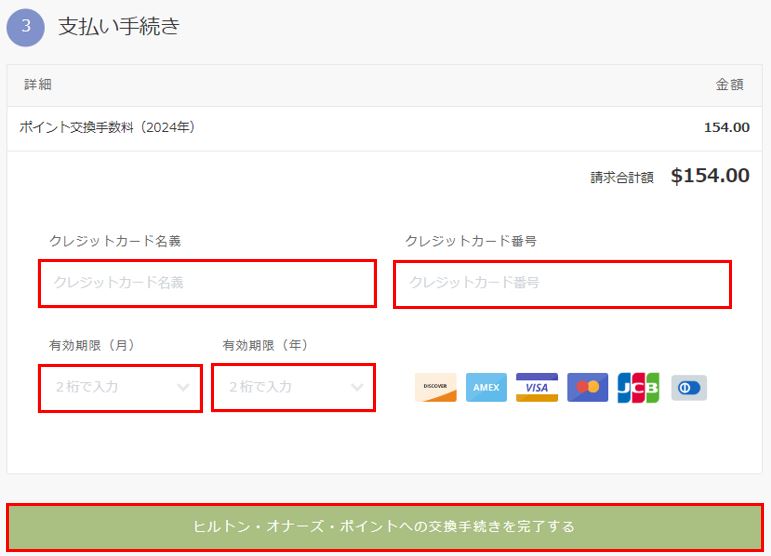Focus the クレジットカード番号 input field
Image resolution: width=771 pixels, height=556 pixels.
[x=563, y=284]
